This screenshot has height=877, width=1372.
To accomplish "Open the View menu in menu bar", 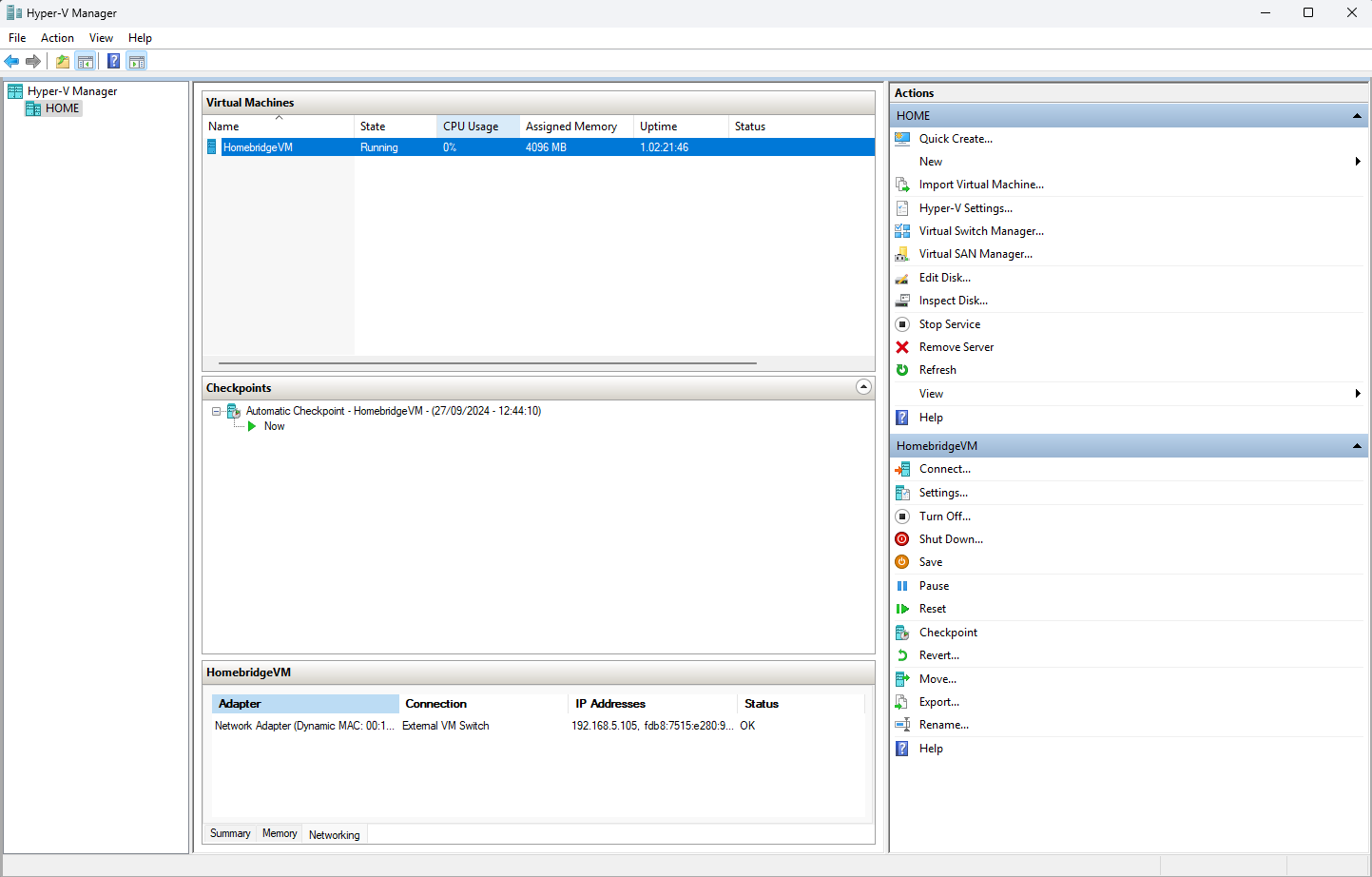I will (101, 38).
